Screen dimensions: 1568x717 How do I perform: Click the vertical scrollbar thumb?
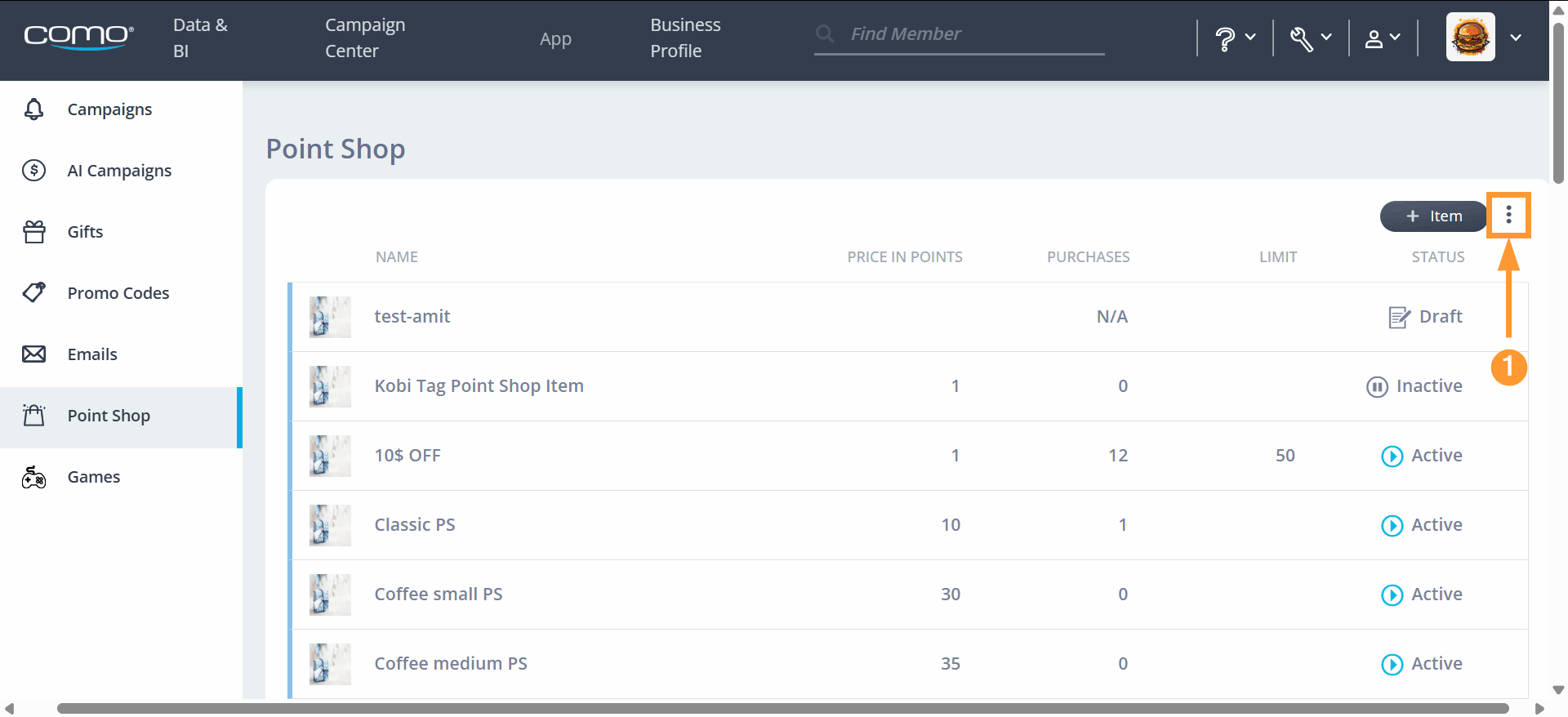[x=1558, y=102]
